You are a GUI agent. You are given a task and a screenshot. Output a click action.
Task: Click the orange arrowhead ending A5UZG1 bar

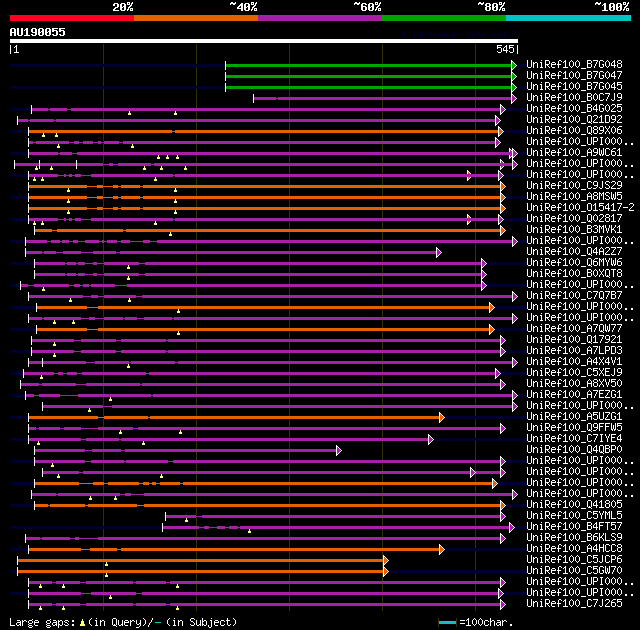click(442, 417)
